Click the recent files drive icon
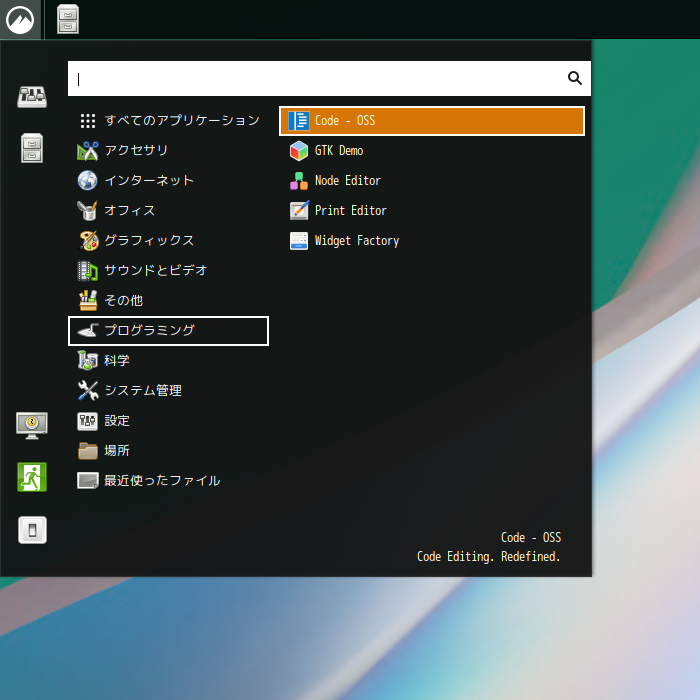Viewport: 700px width, 700px height. (88, 481)
